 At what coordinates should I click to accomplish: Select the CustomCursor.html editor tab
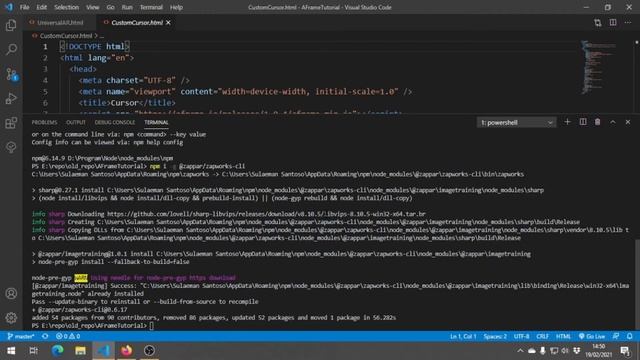(x=137, y=22)
